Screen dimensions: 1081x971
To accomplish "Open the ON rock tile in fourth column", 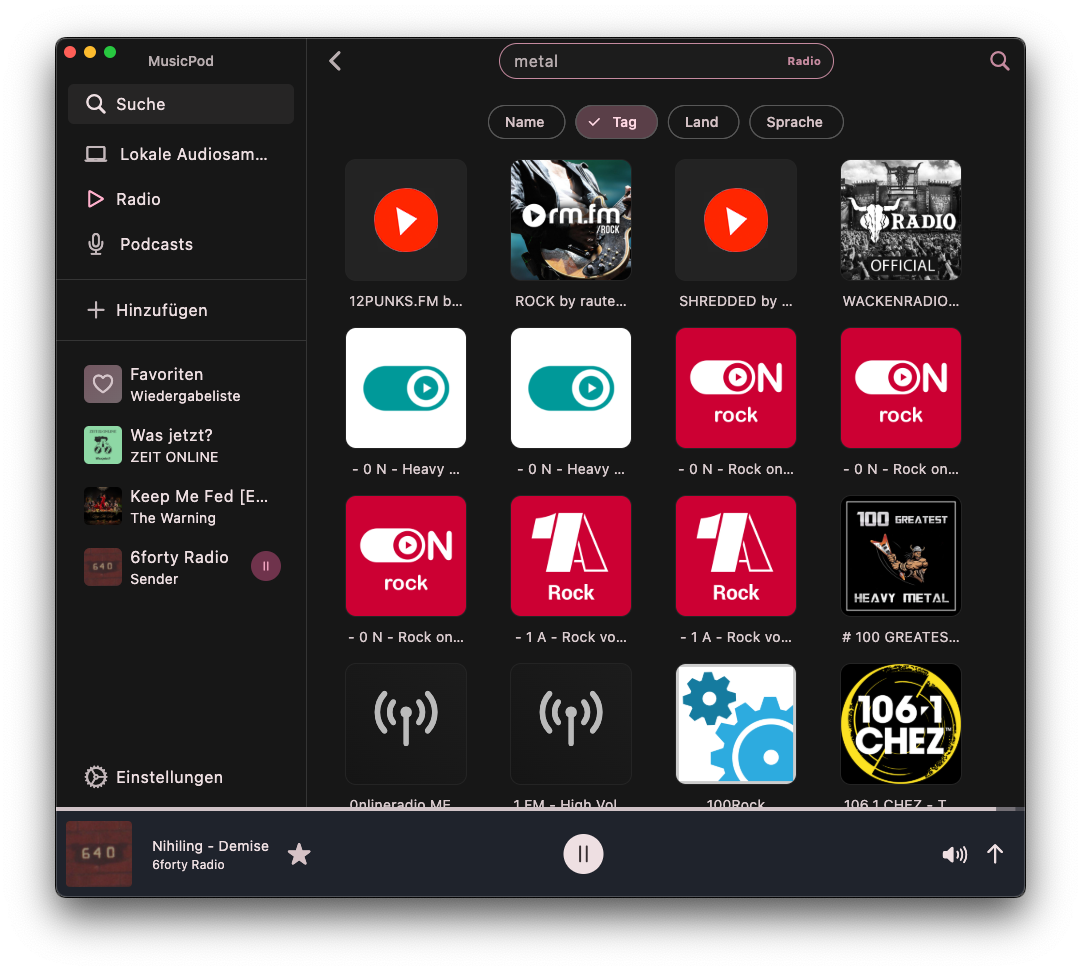I will [x=900, y=388].
